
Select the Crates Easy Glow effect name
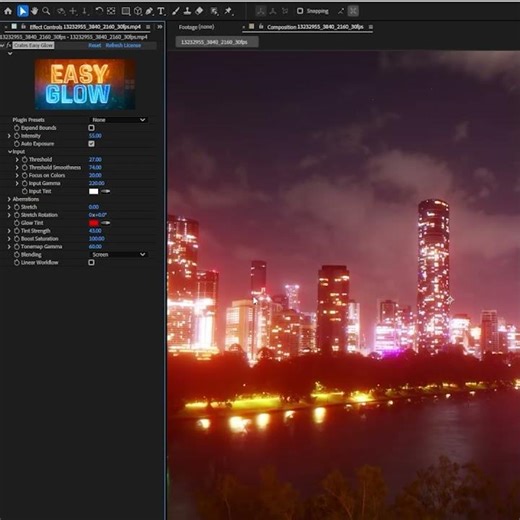click(x=33, y=45)
